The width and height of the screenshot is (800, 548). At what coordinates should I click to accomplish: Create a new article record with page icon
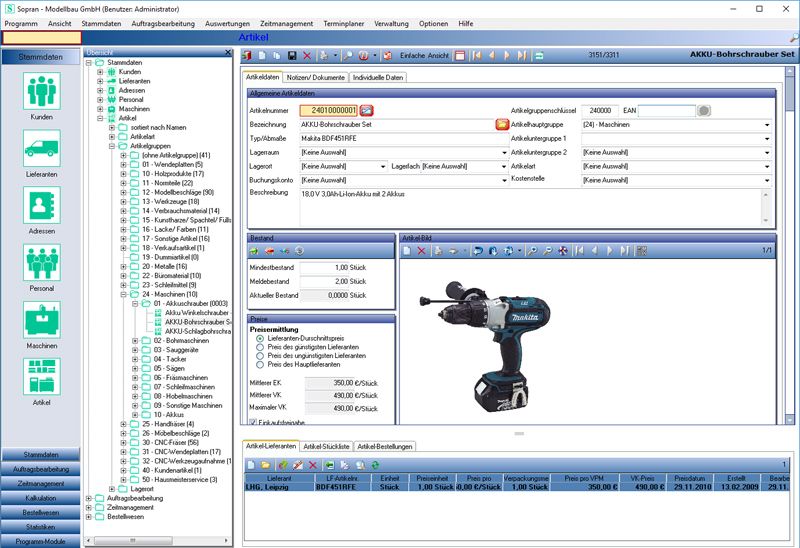[262, 56]
